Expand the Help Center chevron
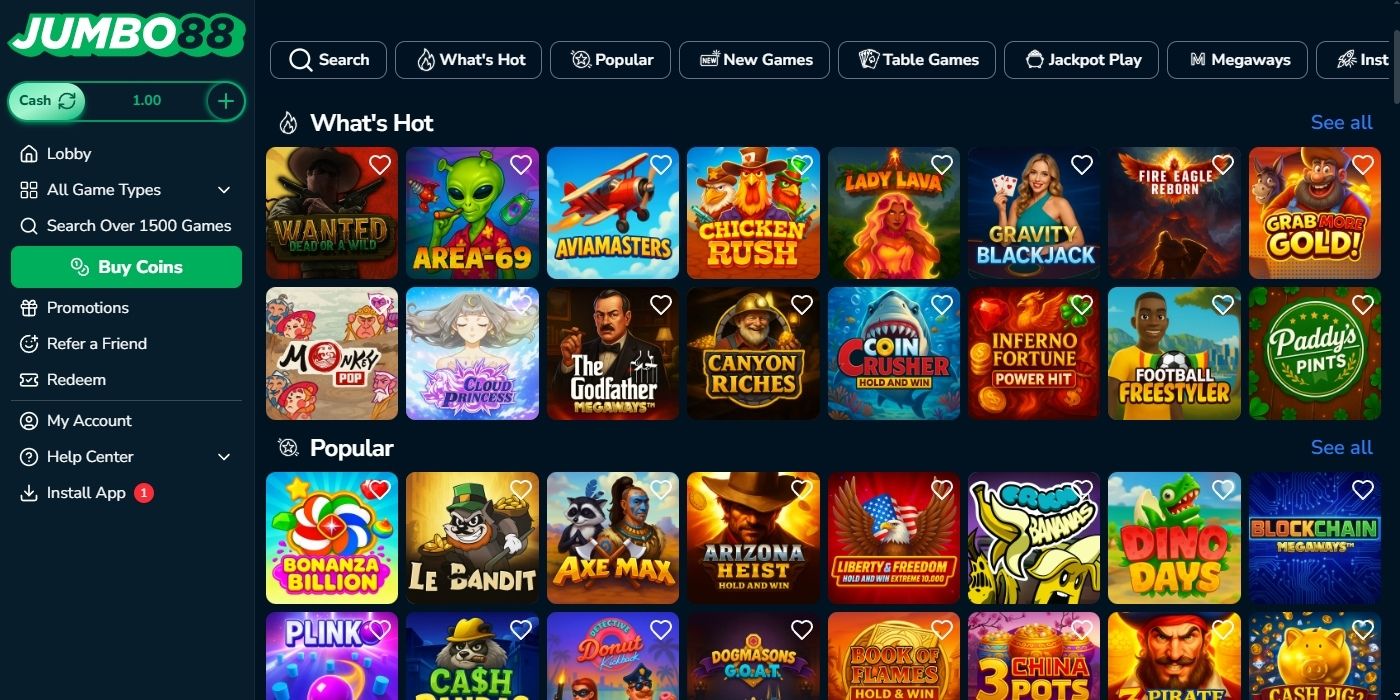This screenshot has width=1400, height=700. [x=224, y=457]
